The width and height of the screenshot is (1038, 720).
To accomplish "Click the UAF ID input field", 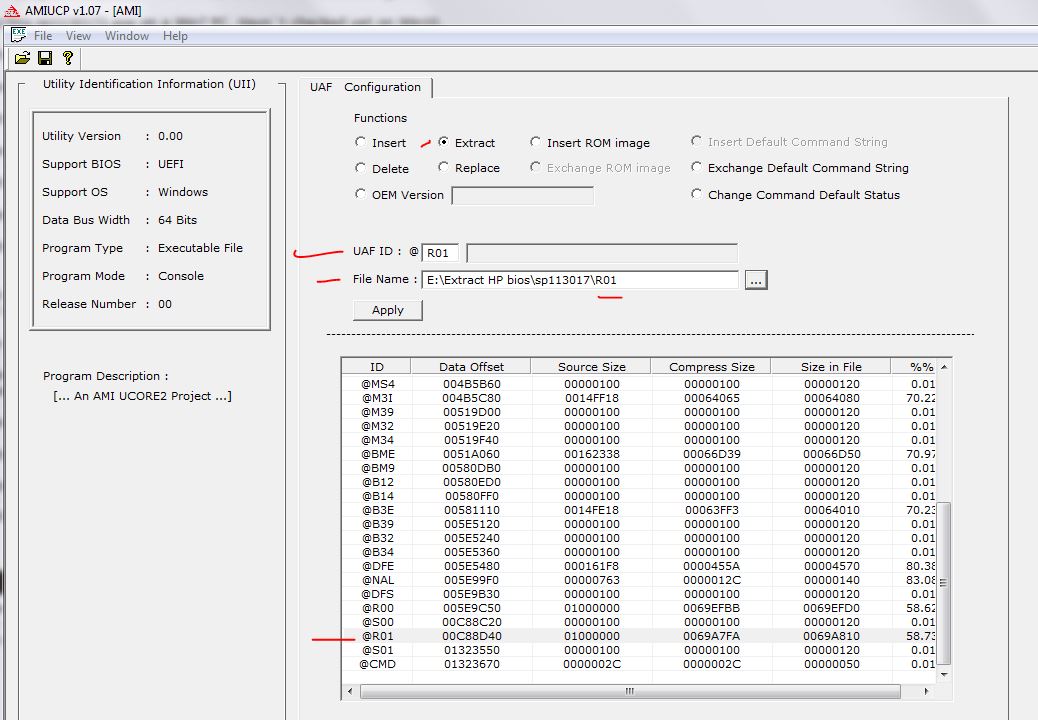I will 440,253.
